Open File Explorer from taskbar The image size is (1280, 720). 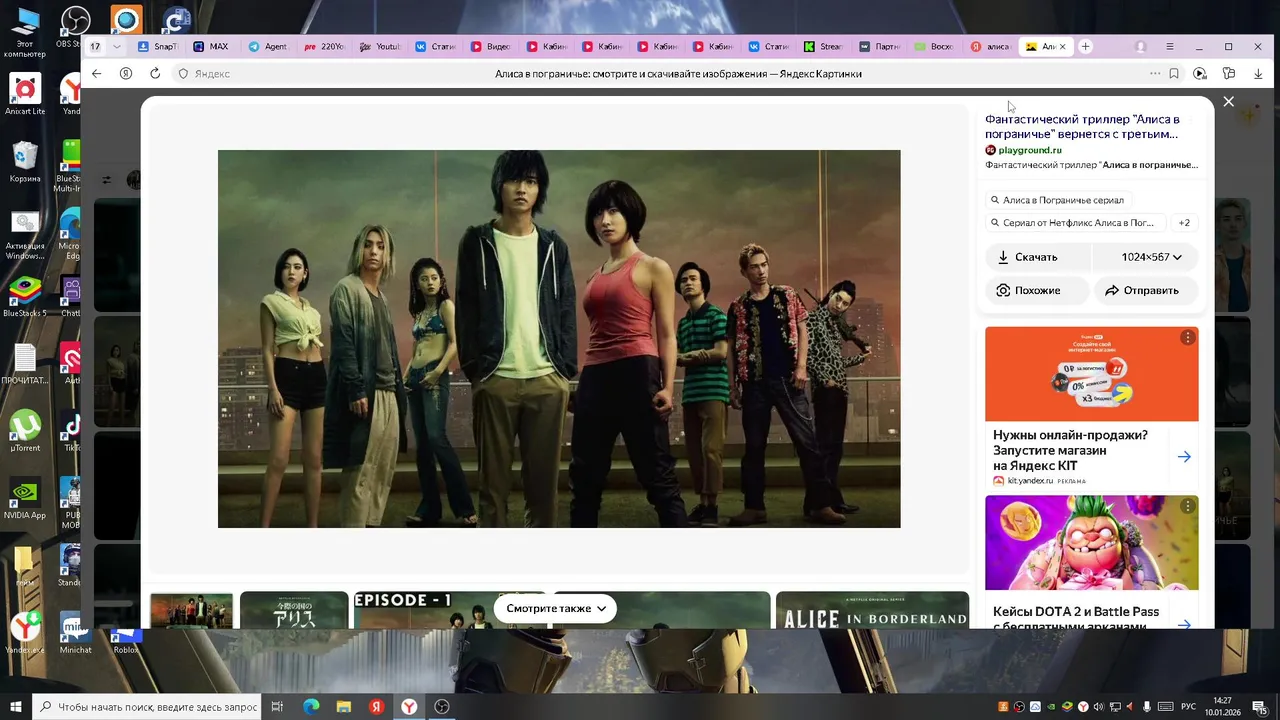tap(344, 707)
